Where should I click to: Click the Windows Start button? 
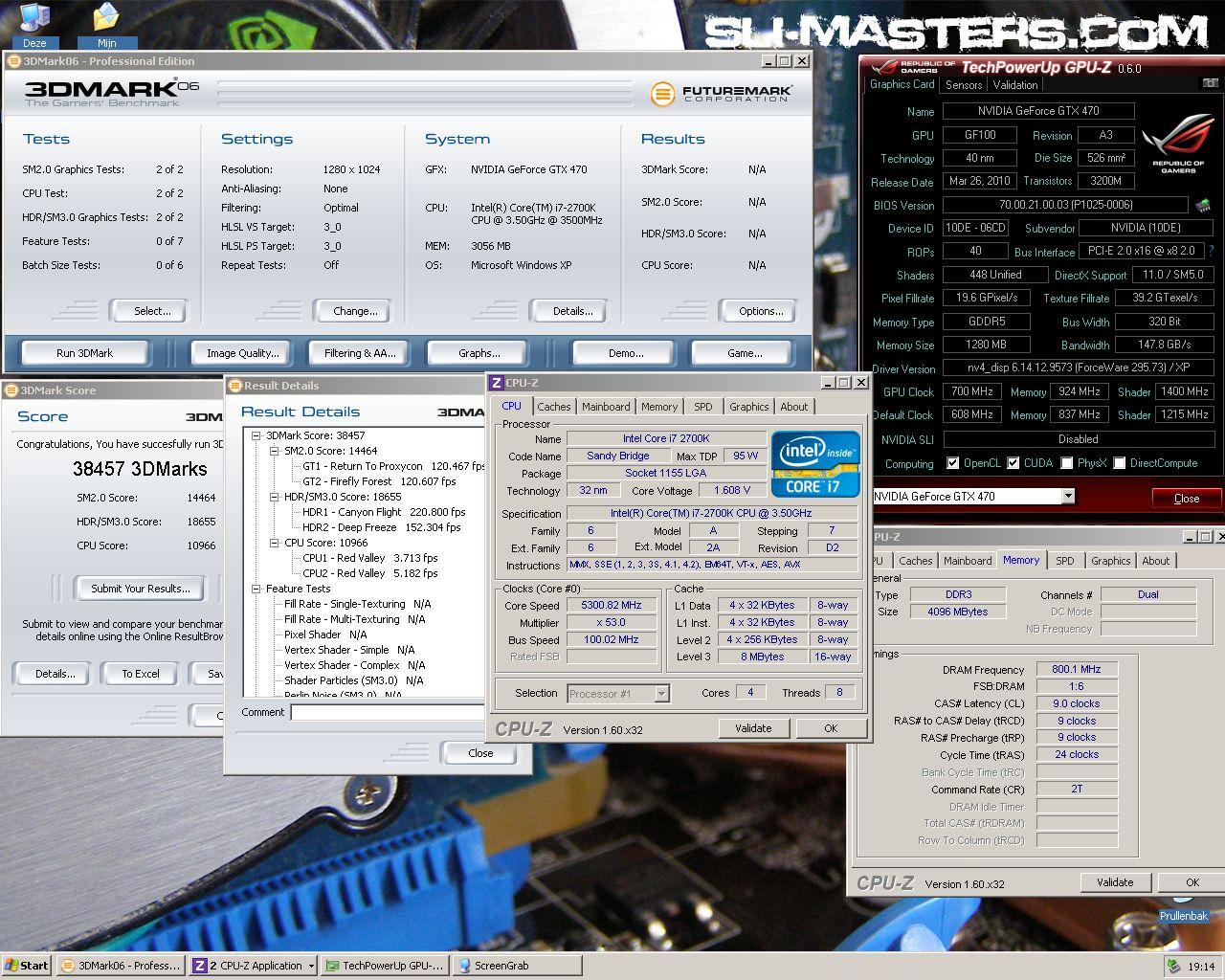click(27, 966)
